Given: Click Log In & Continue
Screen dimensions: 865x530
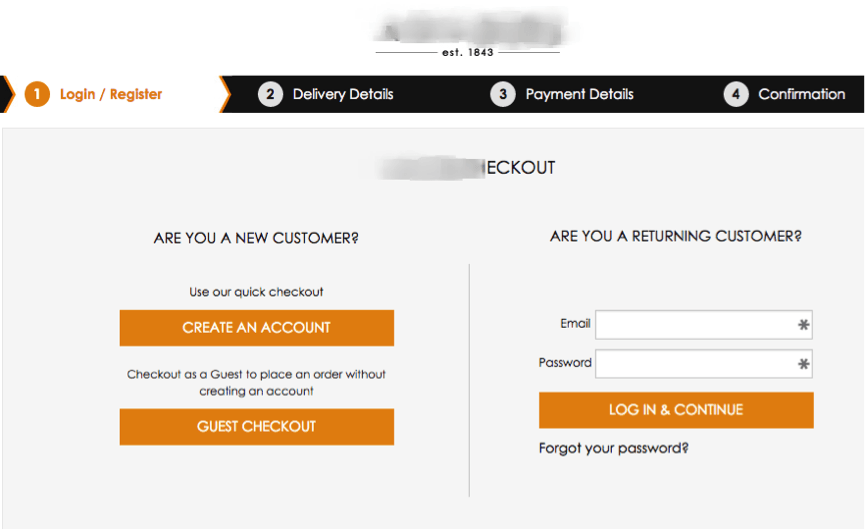Looking at the screenshot, I should [x=676, y=410].
